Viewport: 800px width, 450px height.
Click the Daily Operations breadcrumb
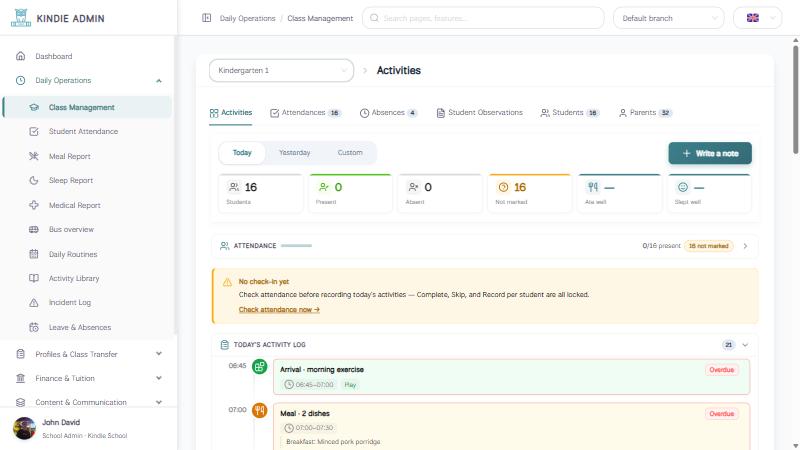pyautogui.click(x=247, y=18)
